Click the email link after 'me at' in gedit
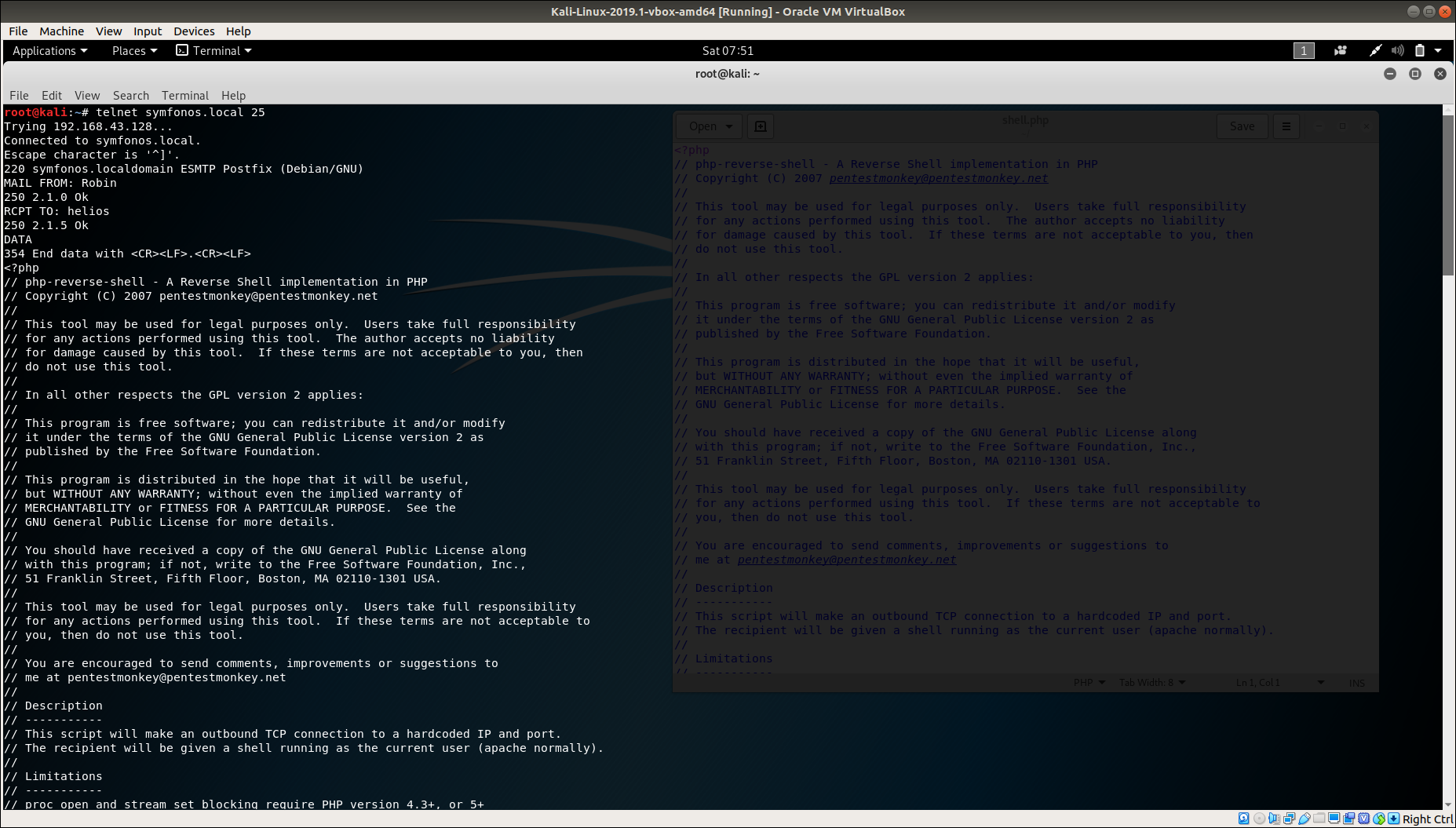This screenshot has width=1456, height=828. (x=847, y=560)
